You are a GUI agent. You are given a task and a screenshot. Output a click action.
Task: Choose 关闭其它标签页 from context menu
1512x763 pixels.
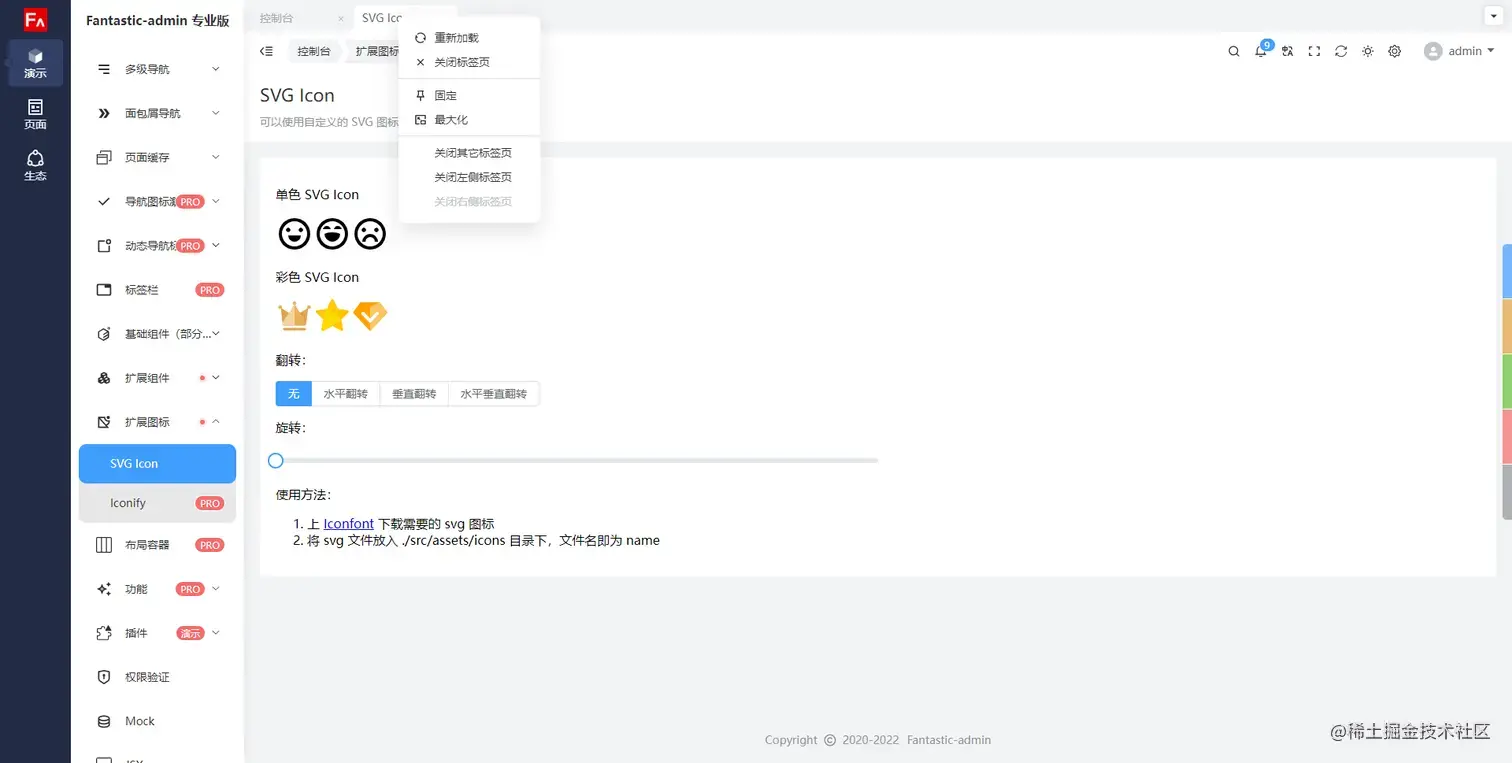coord(469,153)
